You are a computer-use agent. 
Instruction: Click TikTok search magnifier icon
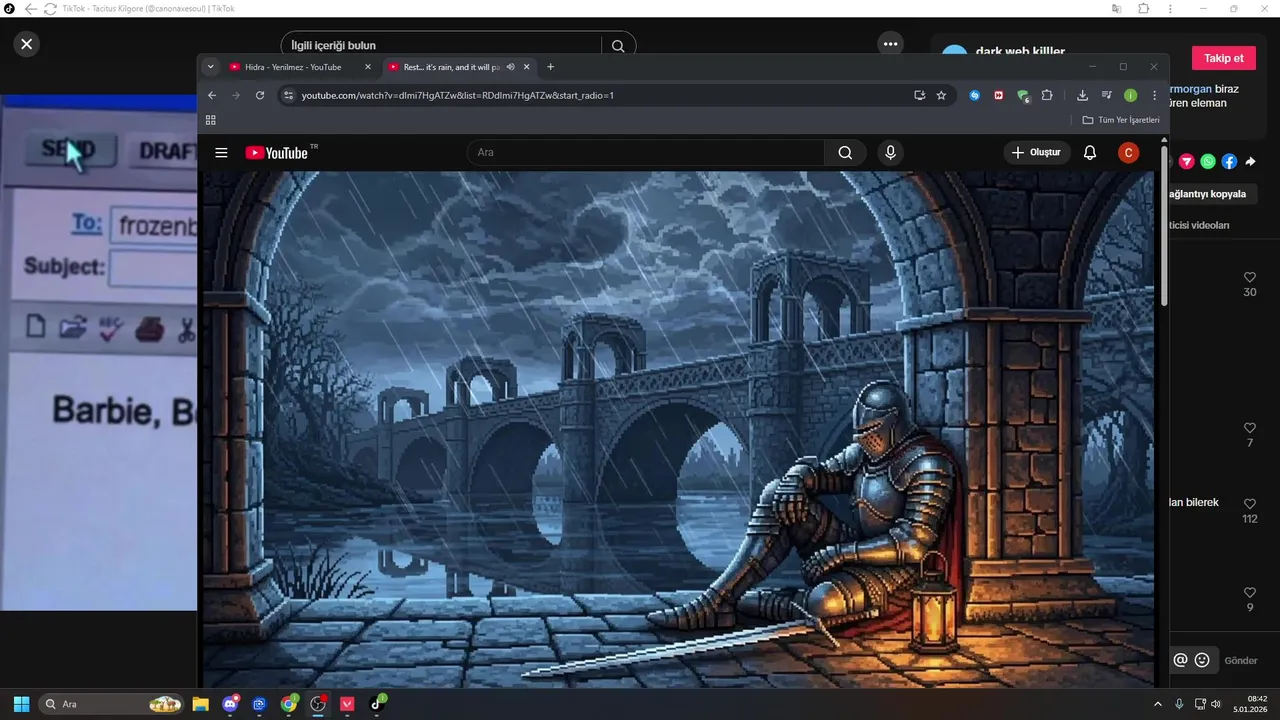618,45
